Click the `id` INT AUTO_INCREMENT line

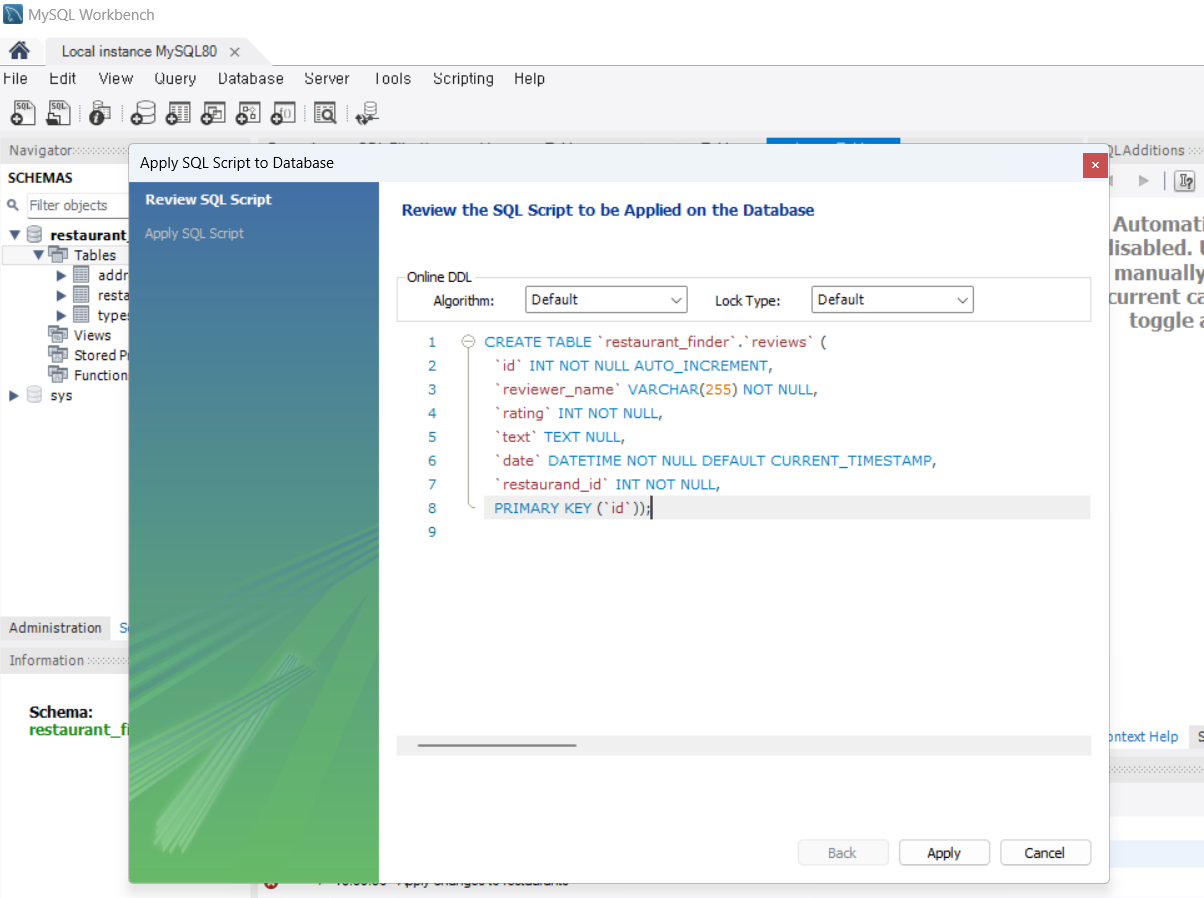tap(633, 366)
